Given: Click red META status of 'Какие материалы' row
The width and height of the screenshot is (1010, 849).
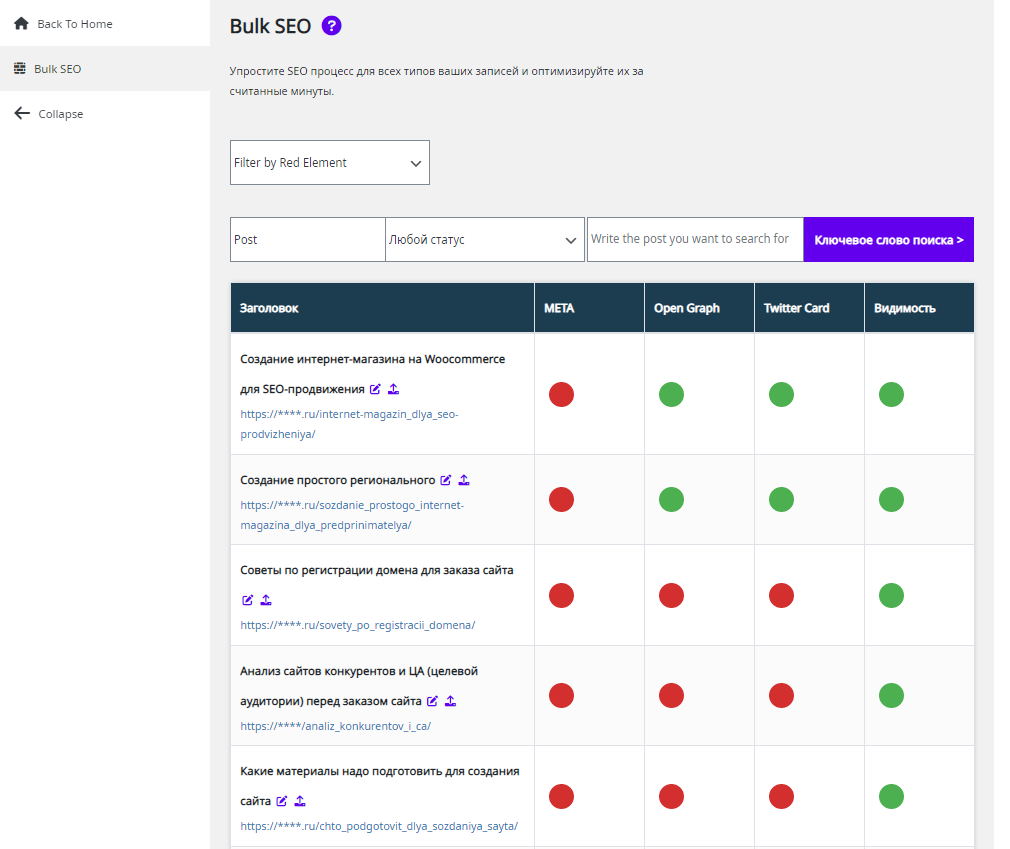Looking at the screenshot, I should [x=561, y=796].
